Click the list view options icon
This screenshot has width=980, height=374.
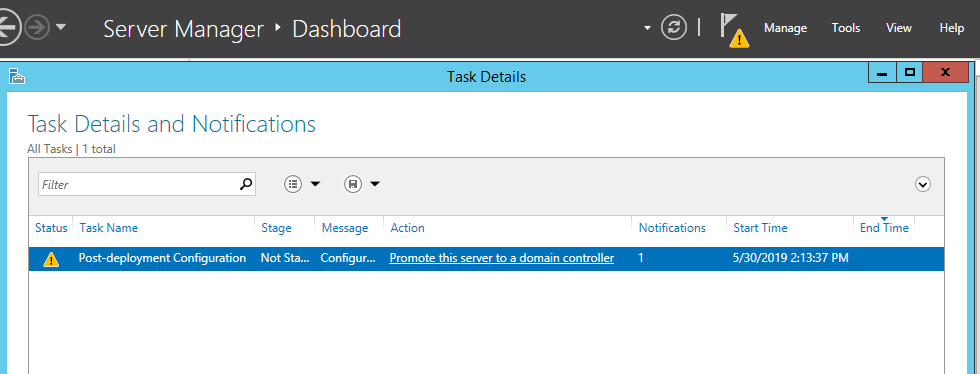[293, 184]
